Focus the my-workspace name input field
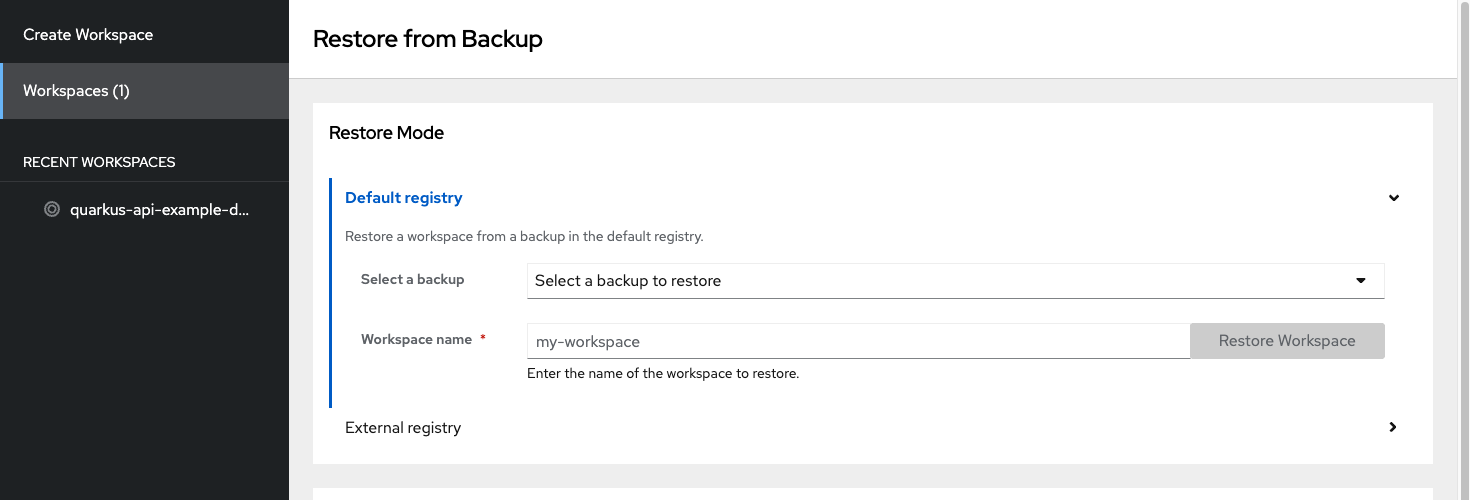This screenshot has height=500, width=1470. click(857, 341)
